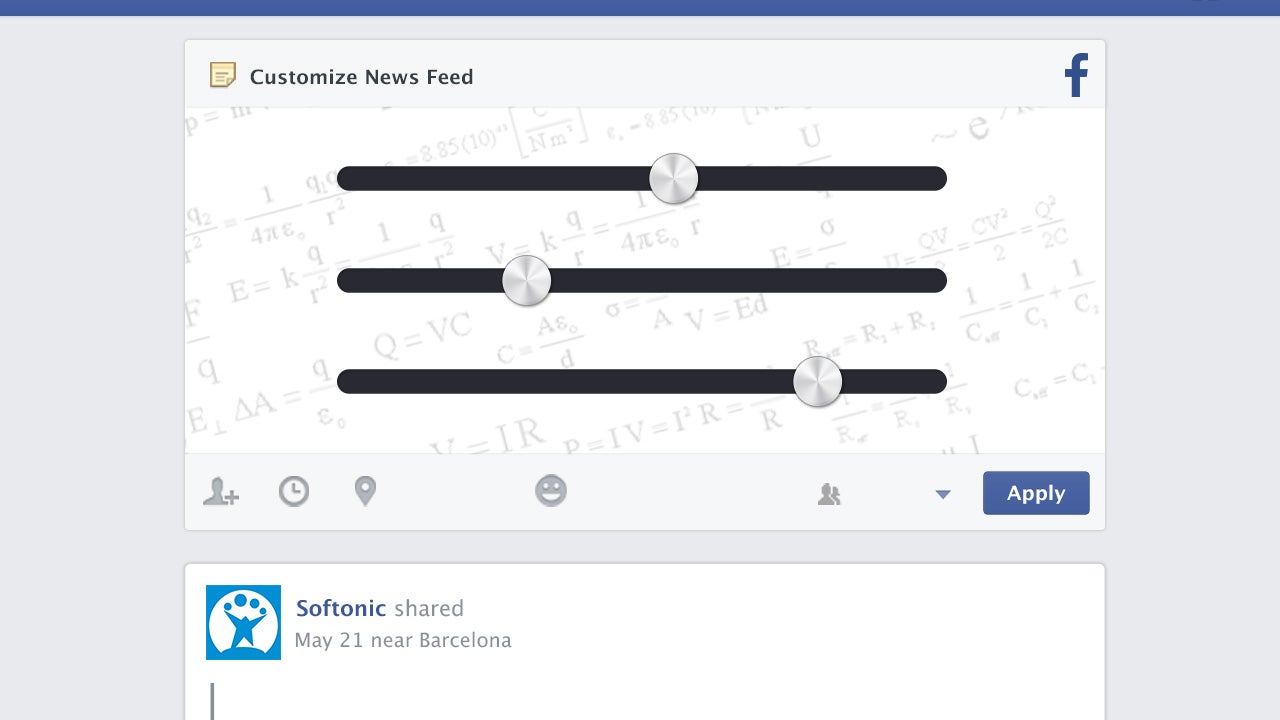Click the friends audience icon
Viewport: 1280px width, 720px height.
(829, 493)
